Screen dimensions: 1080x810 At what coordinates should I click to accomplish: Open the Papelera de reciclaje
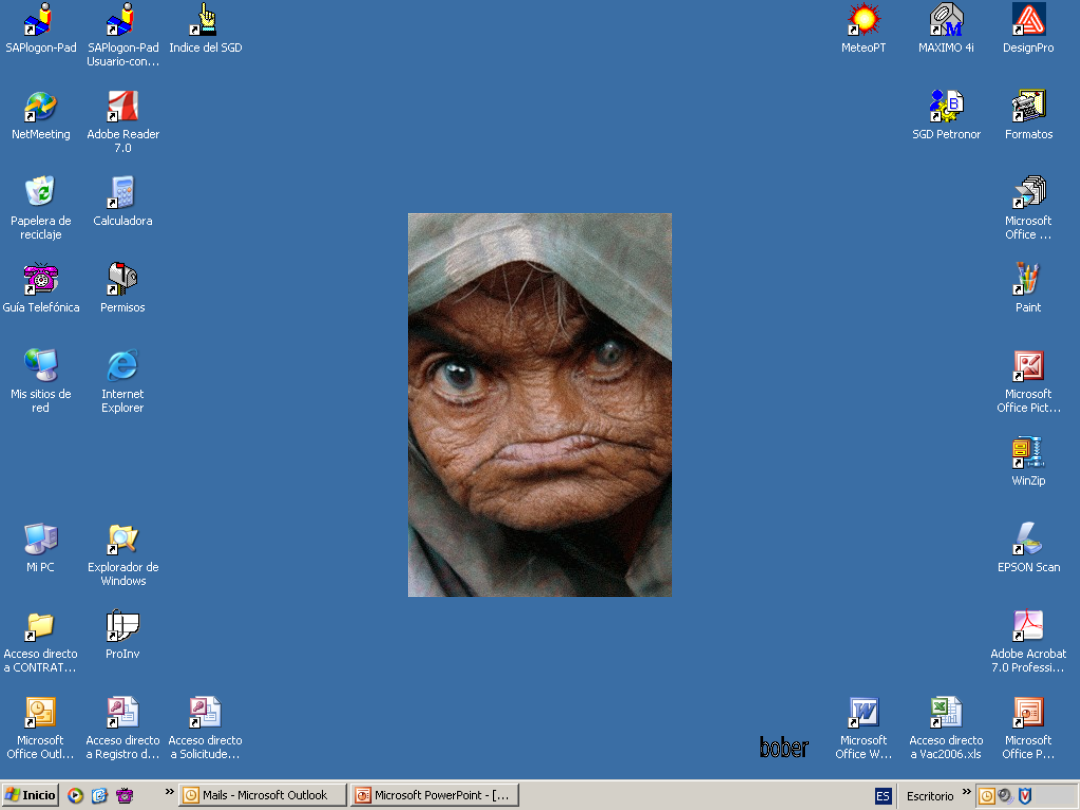[x=40, y=192]
